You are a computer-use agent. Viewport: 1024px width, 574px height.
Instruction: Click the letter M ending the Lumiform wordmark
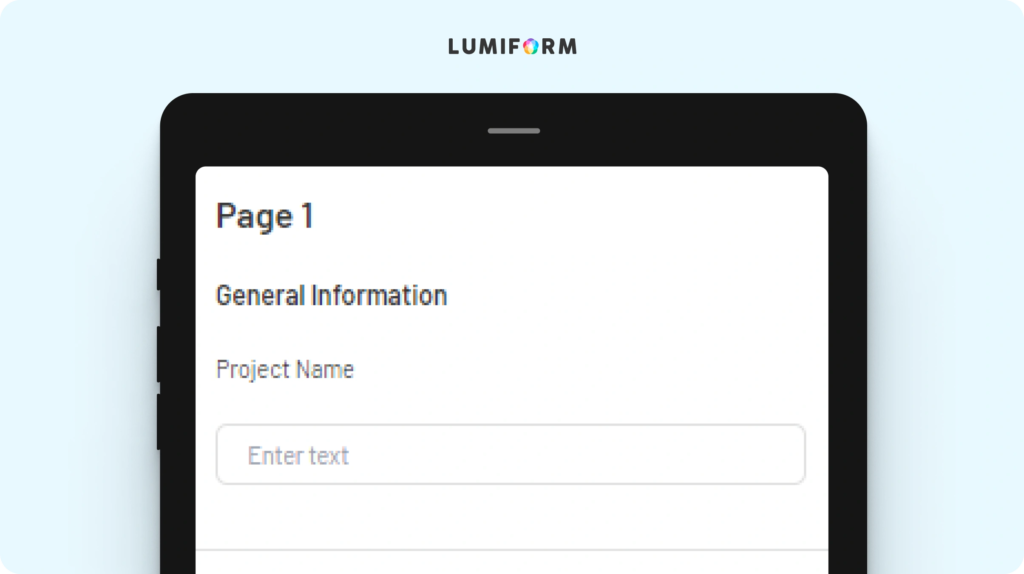(x=568, y=46)
